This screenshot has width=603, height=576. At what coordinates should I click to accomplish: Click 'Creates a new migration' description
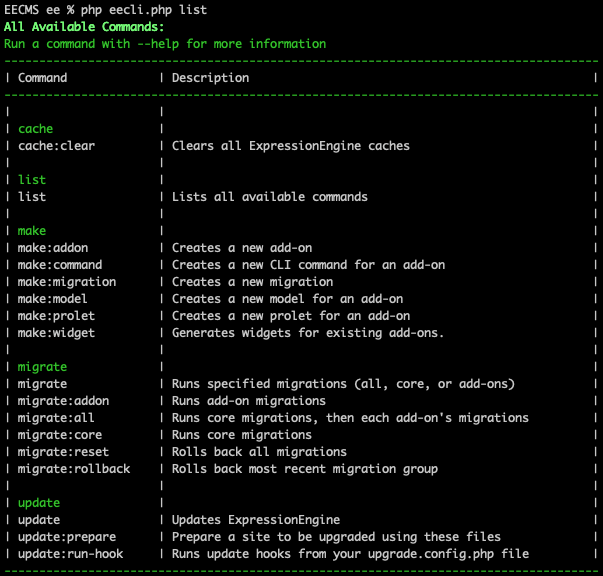252,282
